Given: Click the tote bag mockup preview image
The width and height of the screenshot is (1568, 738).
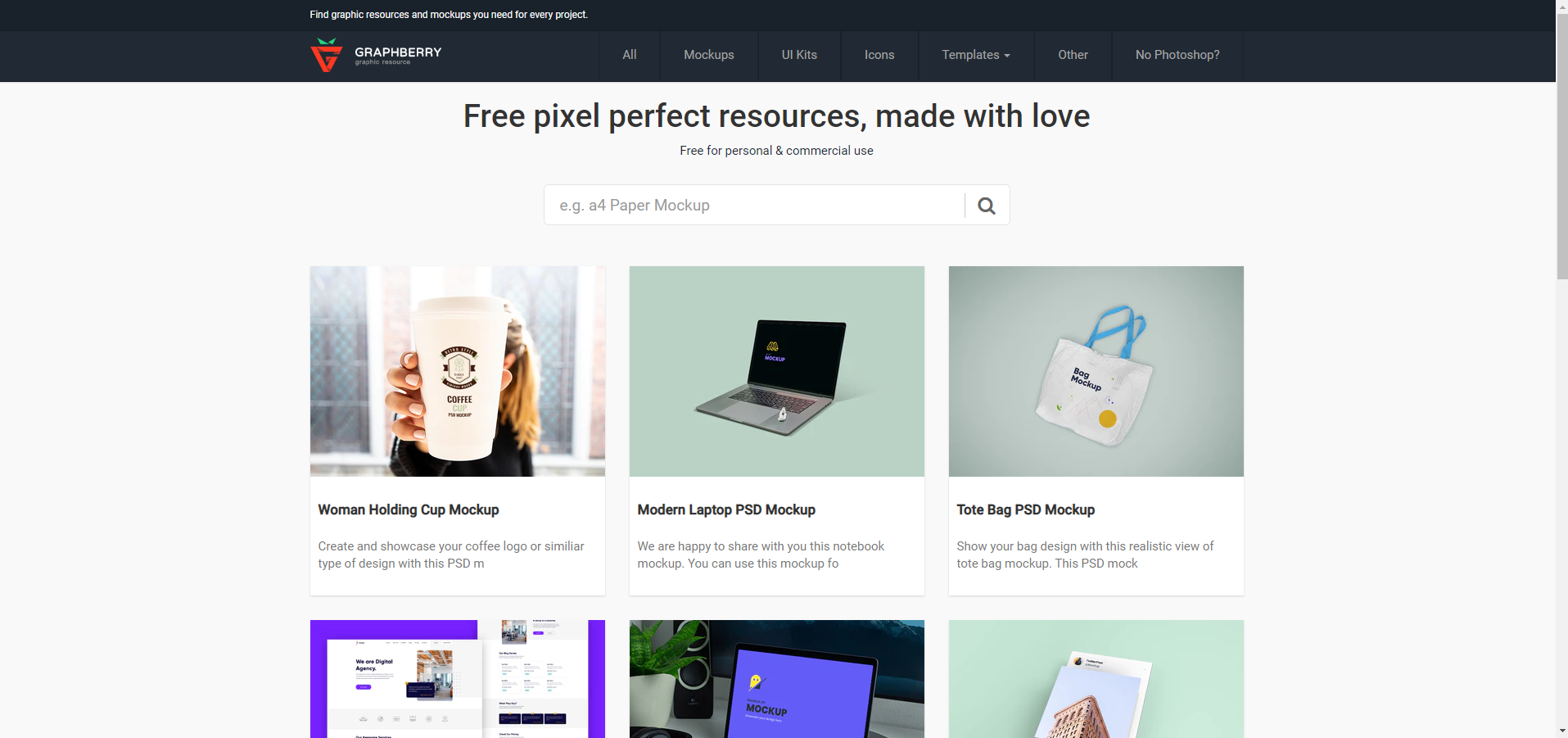Looking at the screenshot, I should tap(1096, 371).
